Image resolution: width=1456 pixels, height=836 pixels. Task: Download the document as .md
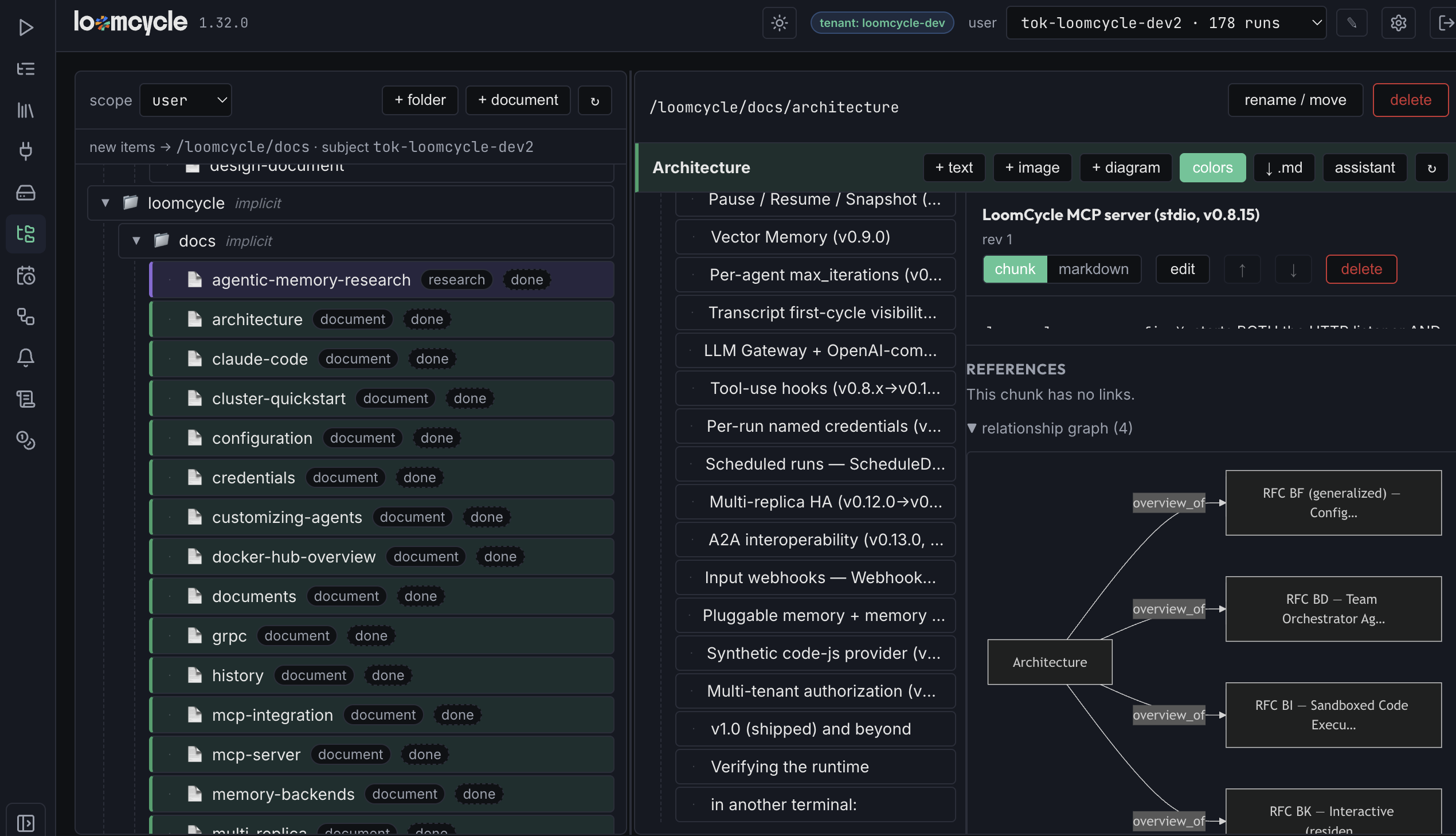tap(1284, 167)
